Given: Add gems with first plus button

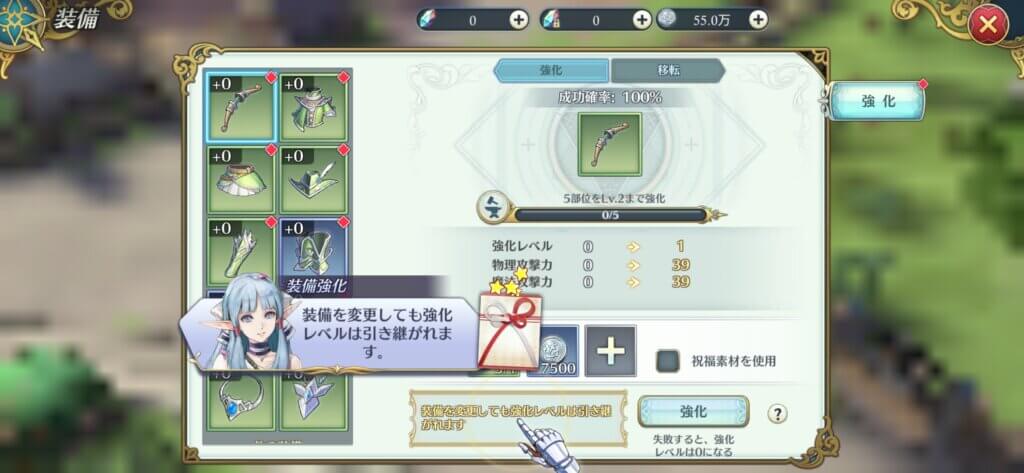Looking at the screenshot, I should tap(519, 20).
